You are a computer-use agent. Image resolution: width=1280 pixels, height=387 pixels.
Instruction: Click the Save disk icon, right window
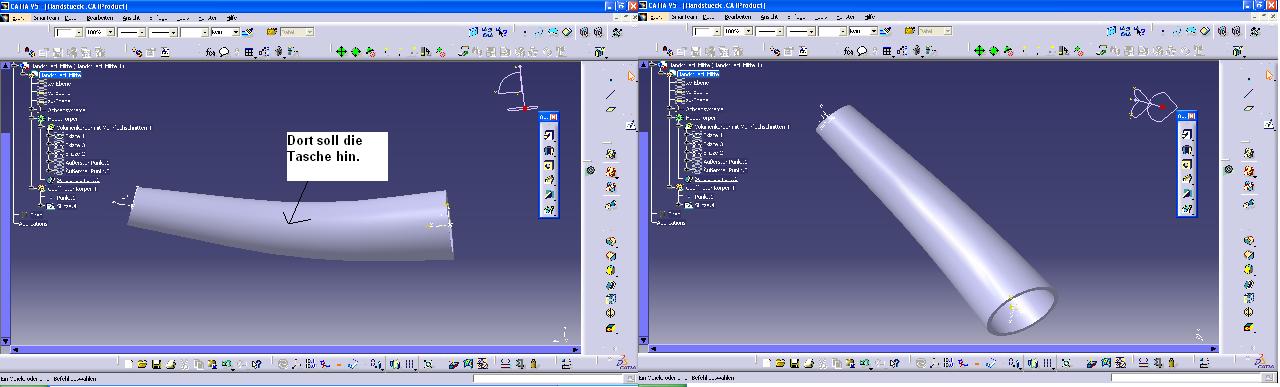795,364
